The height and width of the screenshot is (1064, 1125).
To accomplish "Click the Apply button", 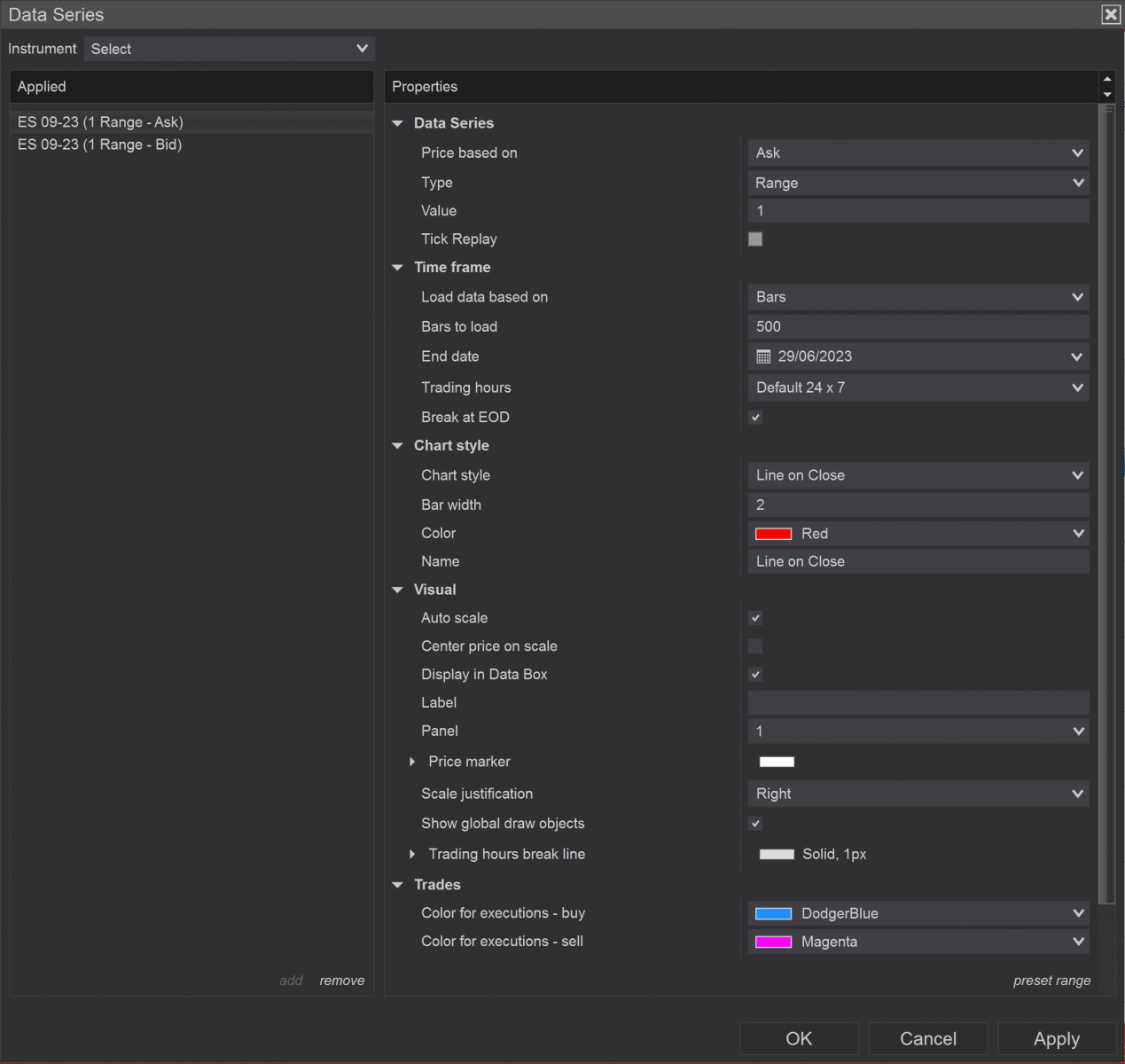I will (1056, 1038).
